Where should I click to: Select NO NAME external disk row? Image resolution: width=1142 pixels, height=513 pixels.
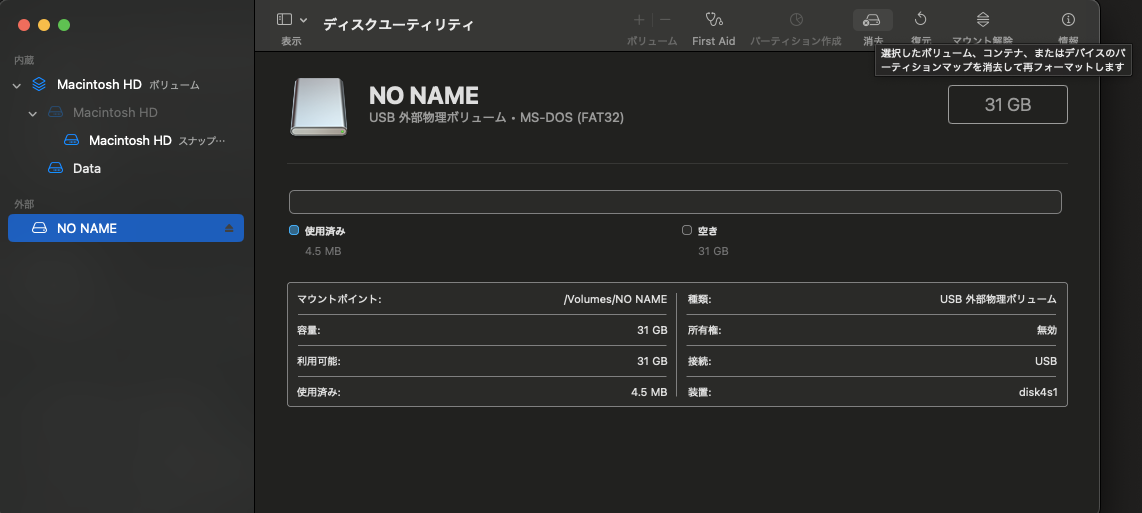point(126,228)
